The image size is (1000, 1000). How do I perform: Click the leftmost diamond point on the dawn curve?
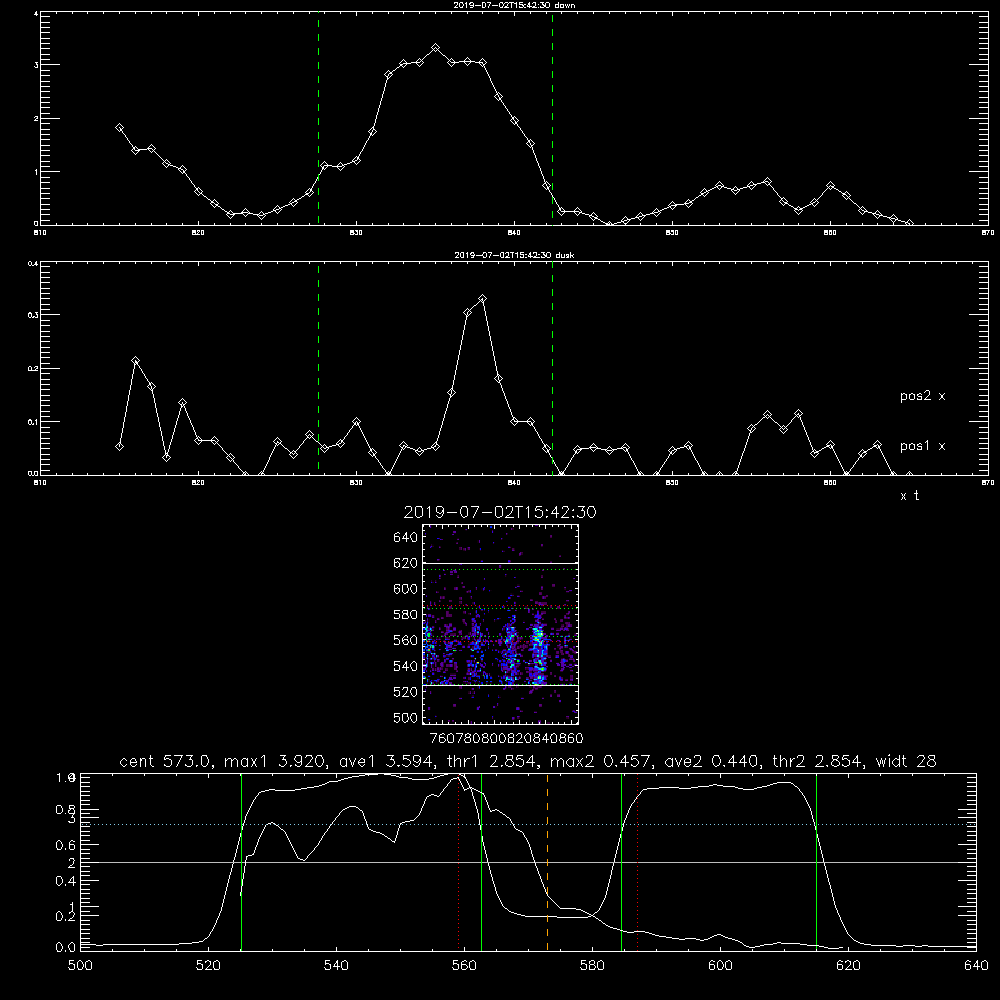(x=119, y=128)
